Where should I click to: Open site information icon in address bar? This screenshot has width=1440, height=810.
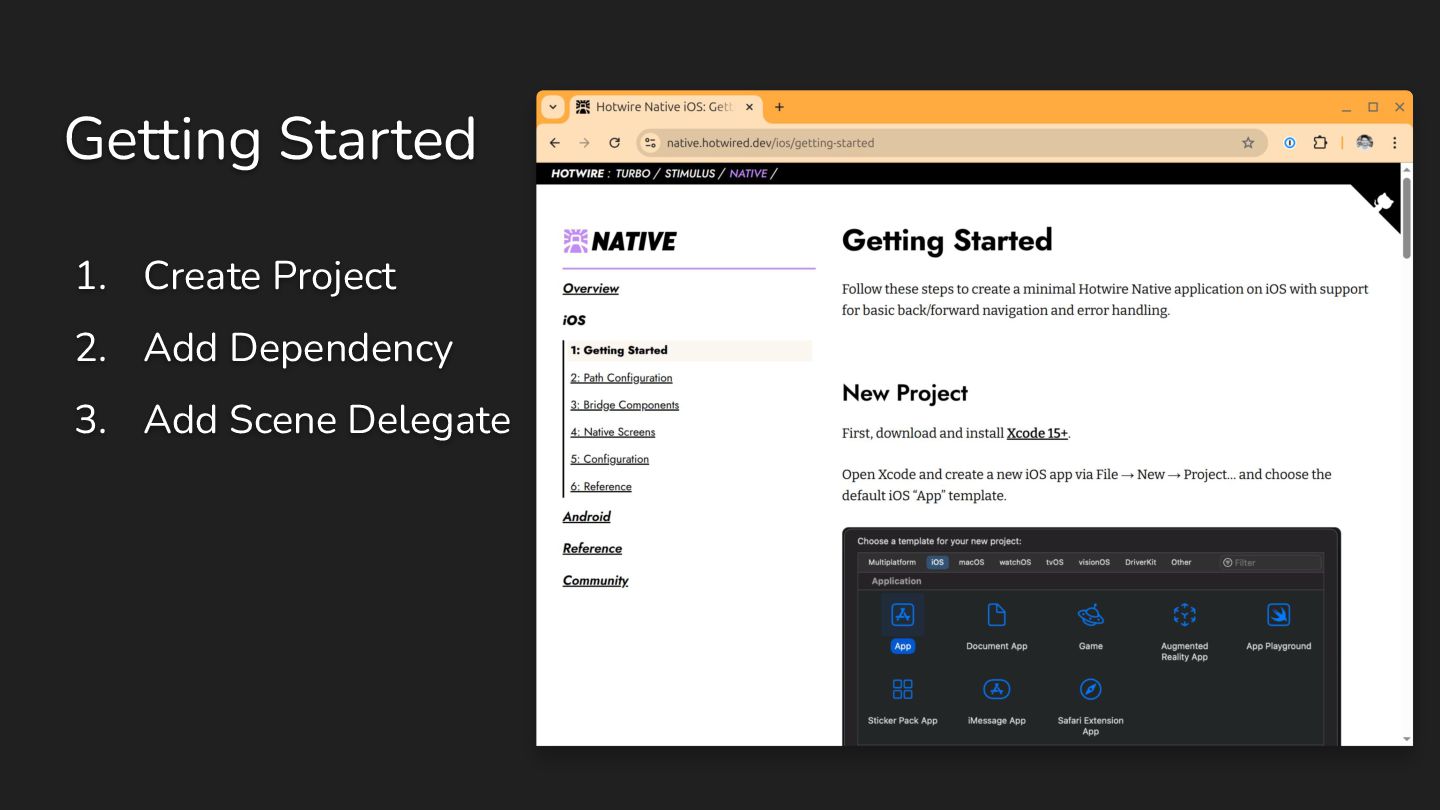click(650, 143)
